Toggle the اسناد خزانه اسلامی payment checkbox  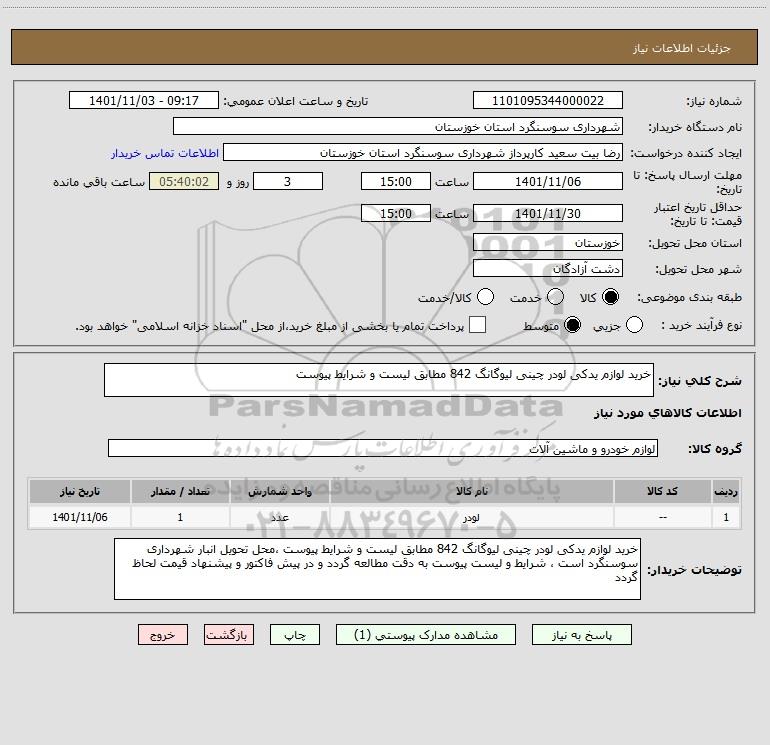[477, 325]
